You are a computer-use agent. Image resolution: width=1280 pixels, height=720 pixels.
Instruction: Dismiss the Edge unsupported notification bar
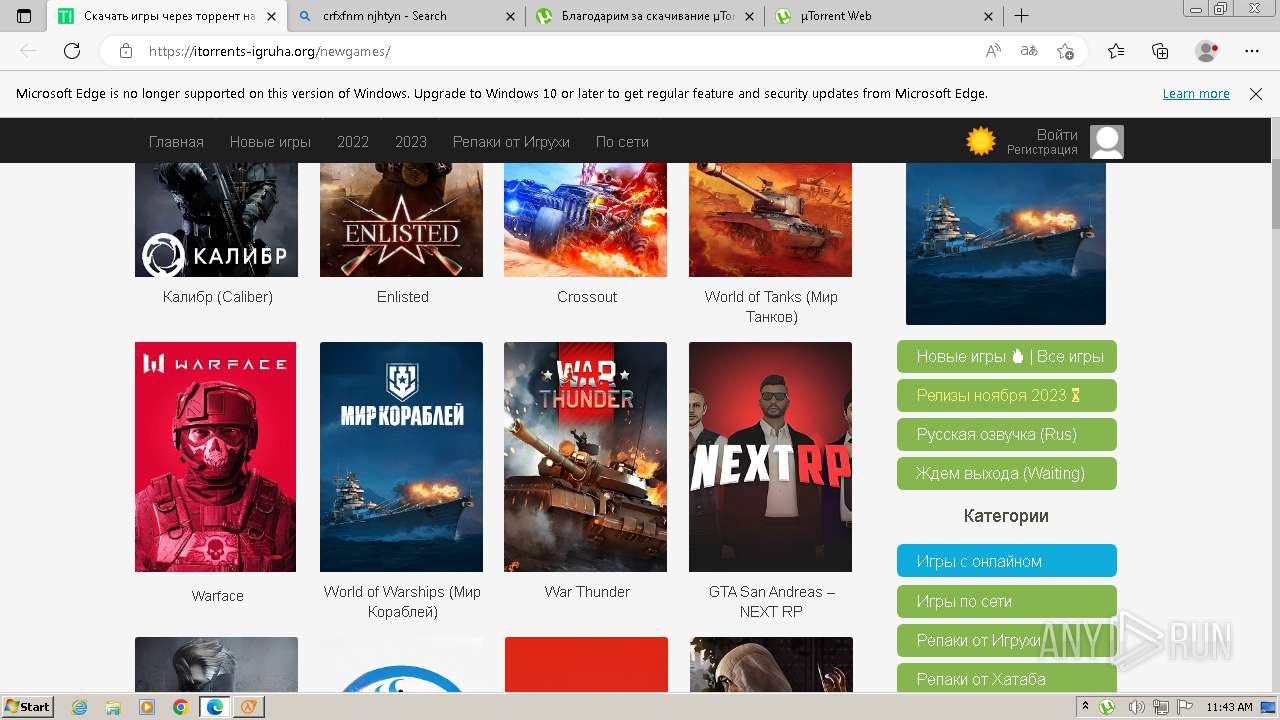[x=1256, y=94]
